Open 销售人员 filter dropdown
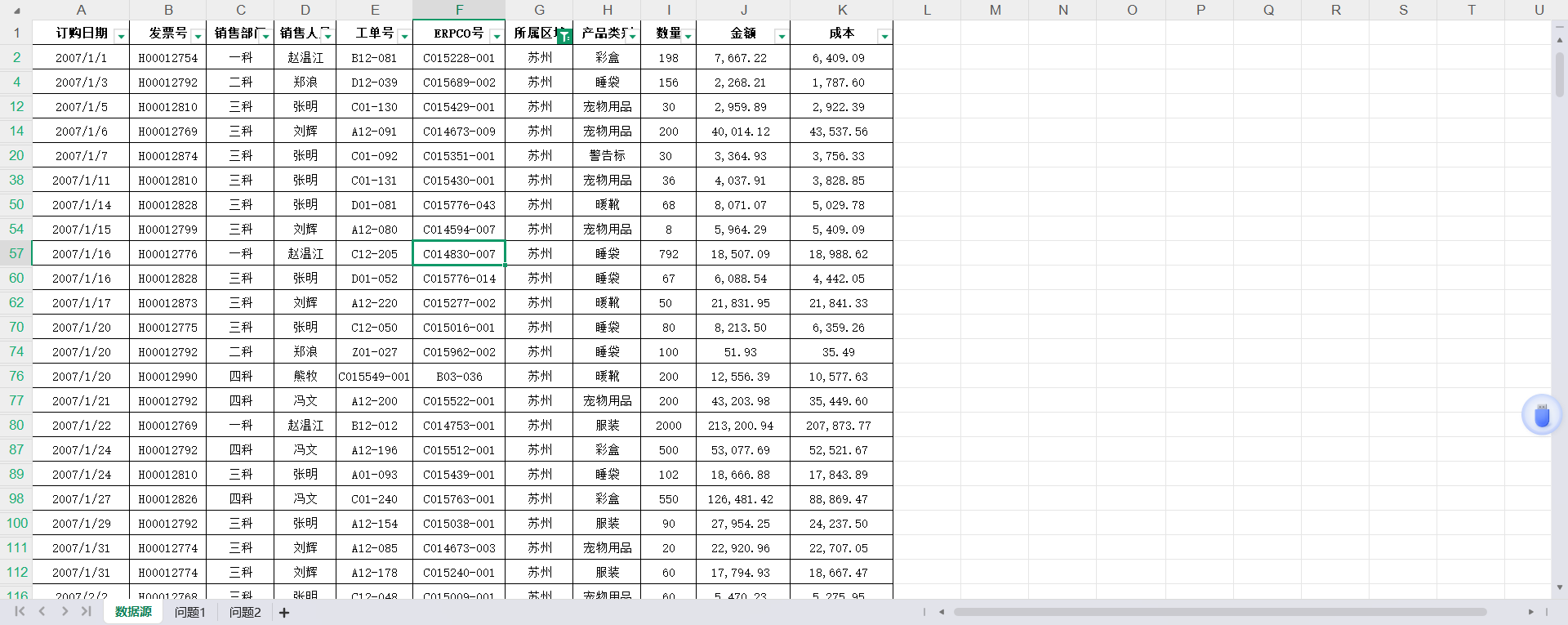This screenshot has height=625, width=1568. coord(327,36)
